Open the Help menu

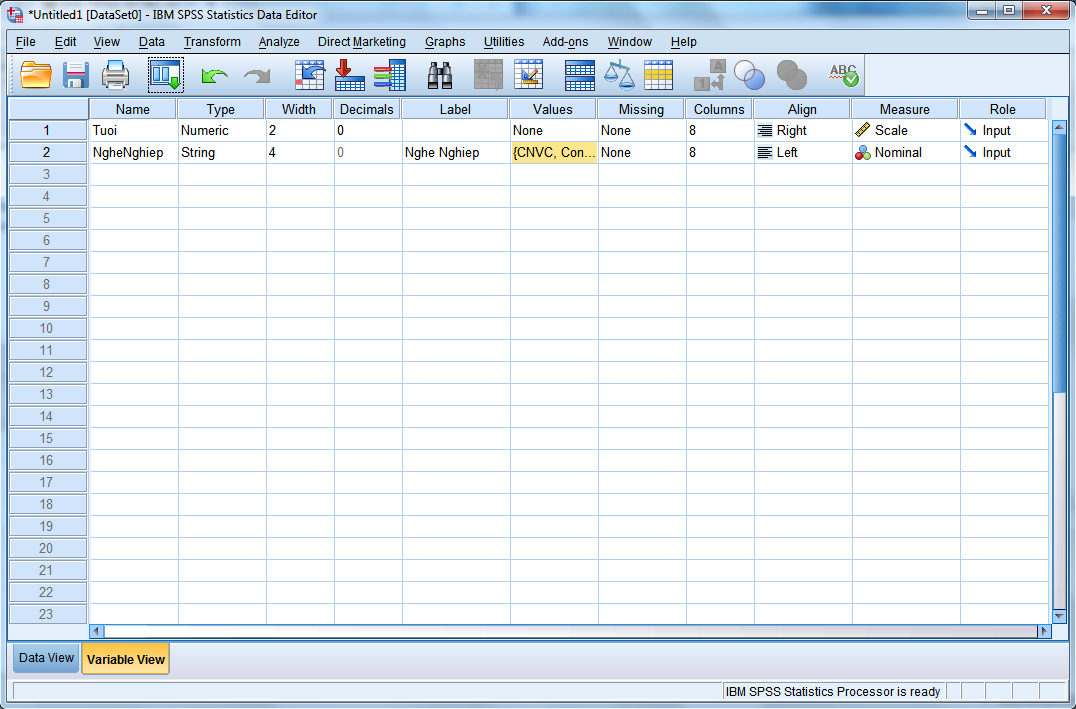tap(683, 42)
